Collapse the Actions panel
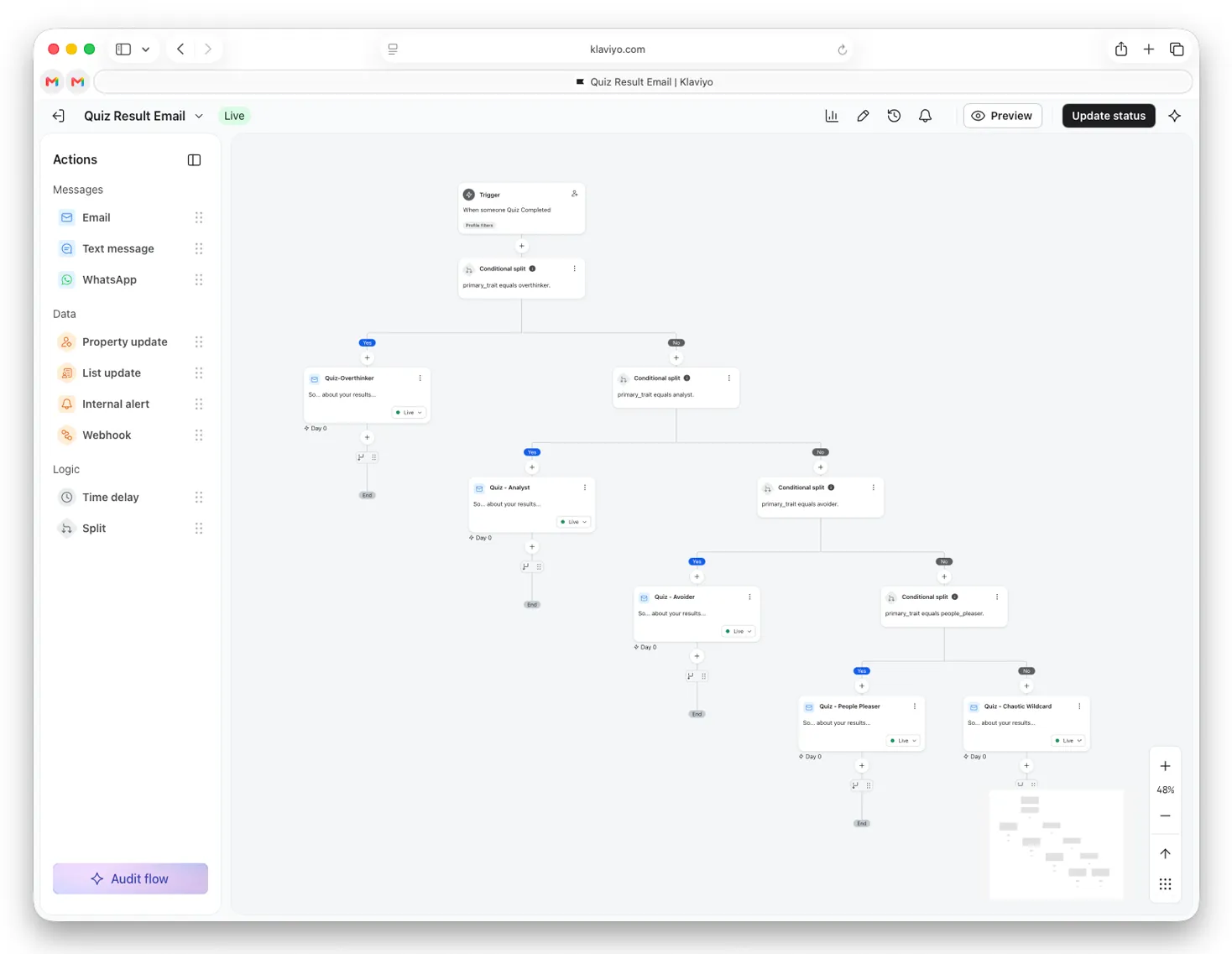Viewport: 1232px width, 954px height. pos(194,159)
